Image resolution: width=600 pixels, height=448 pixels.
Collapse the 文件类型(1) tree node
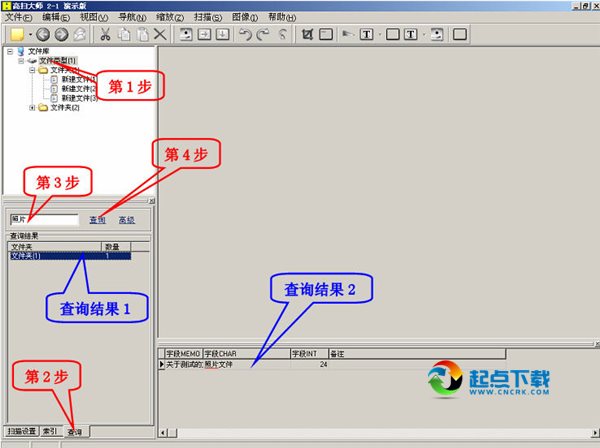click(x=21, y=61)
